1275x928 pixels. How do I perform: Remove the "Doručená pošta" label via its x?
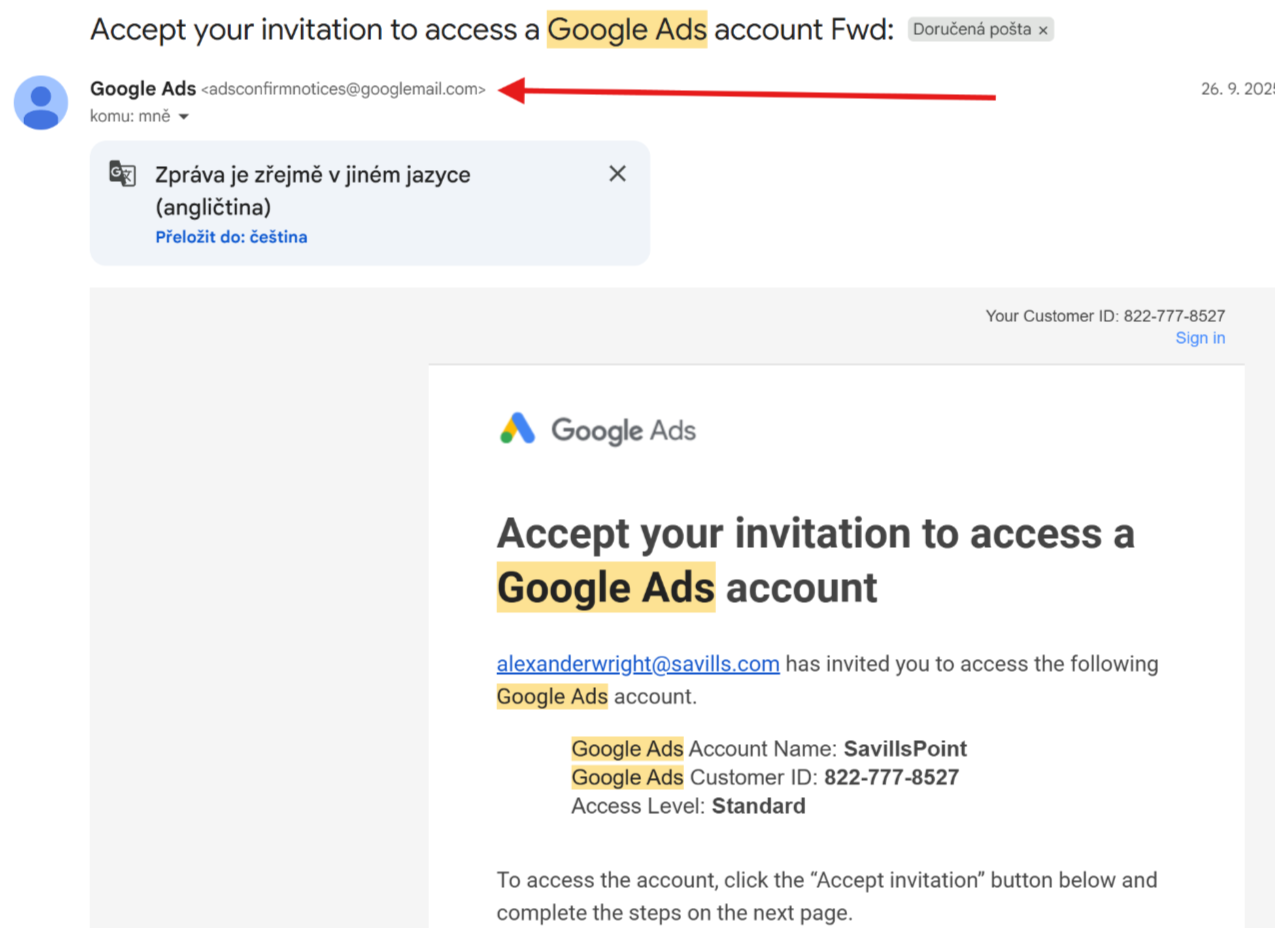1043,30
